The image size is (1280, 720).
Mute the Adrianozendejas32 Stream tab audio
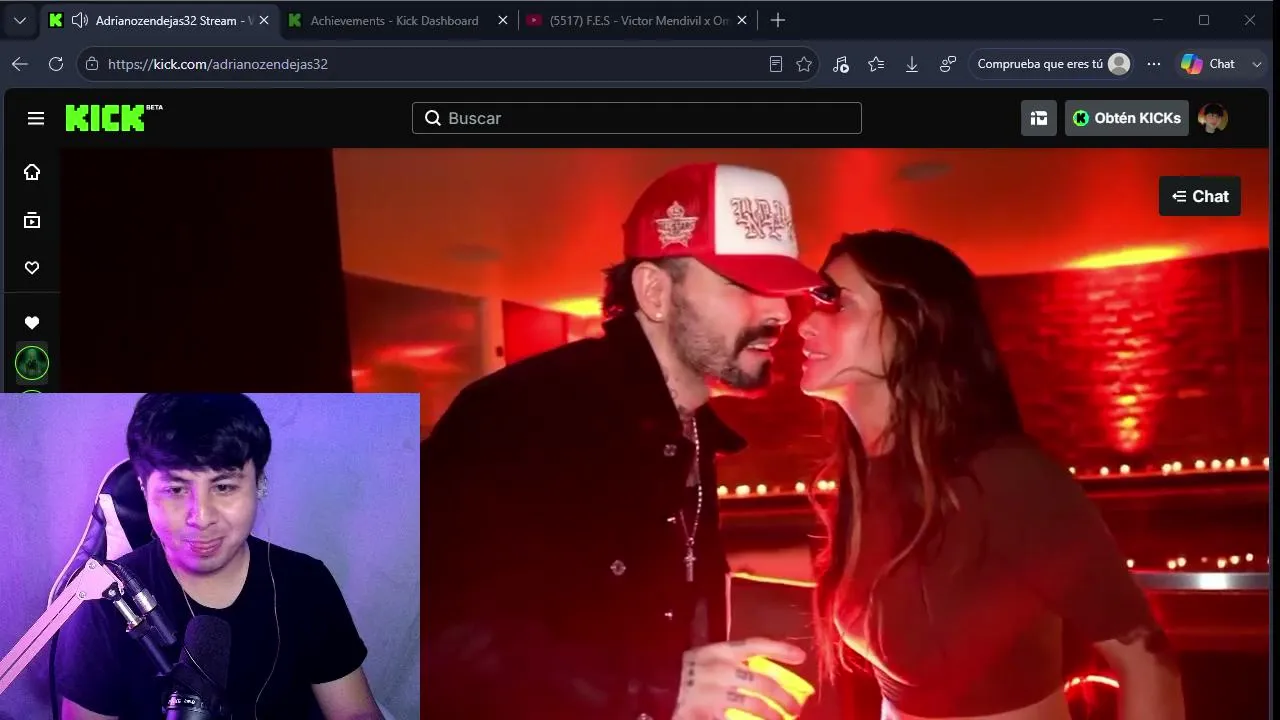click(80, 20)
